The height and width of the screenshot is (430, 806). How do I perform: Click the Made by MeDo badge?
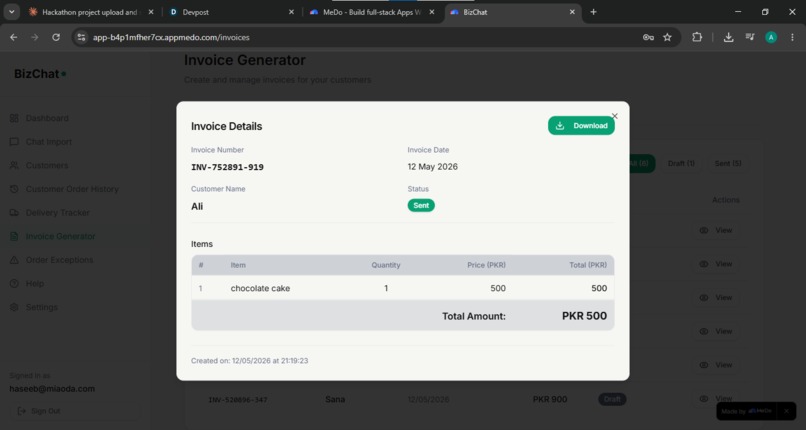coord(747,411)
